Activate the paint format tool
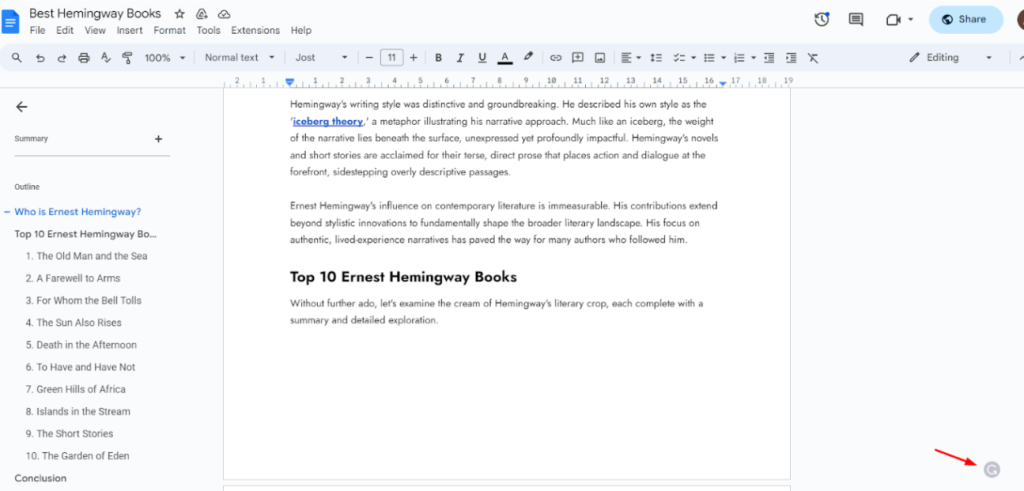 [127, 57]
